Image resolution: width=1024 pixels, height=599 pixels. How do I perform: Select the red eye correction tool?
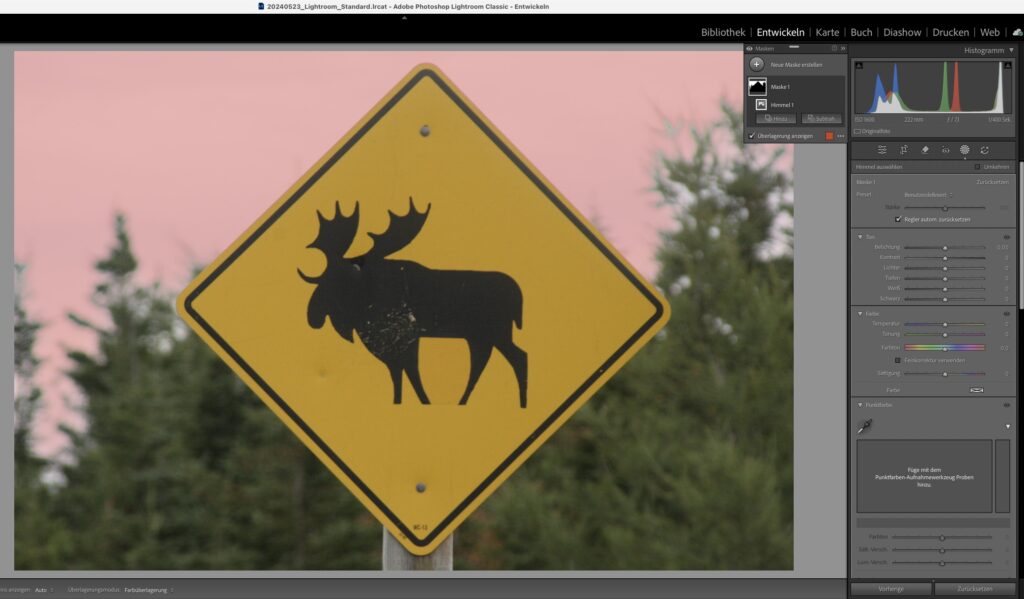pyautogui.click(x=945, y=150)
